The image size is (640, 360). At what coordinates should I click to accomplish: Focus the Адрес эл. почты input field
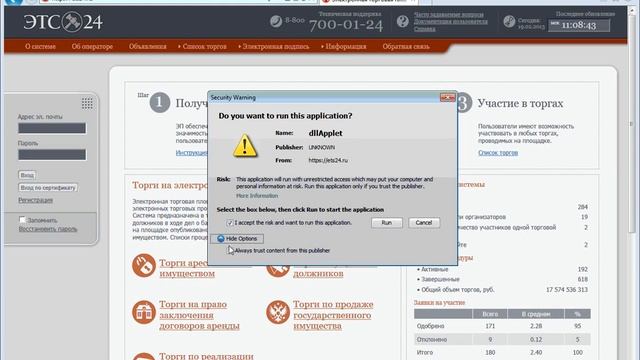click(52, 128)
